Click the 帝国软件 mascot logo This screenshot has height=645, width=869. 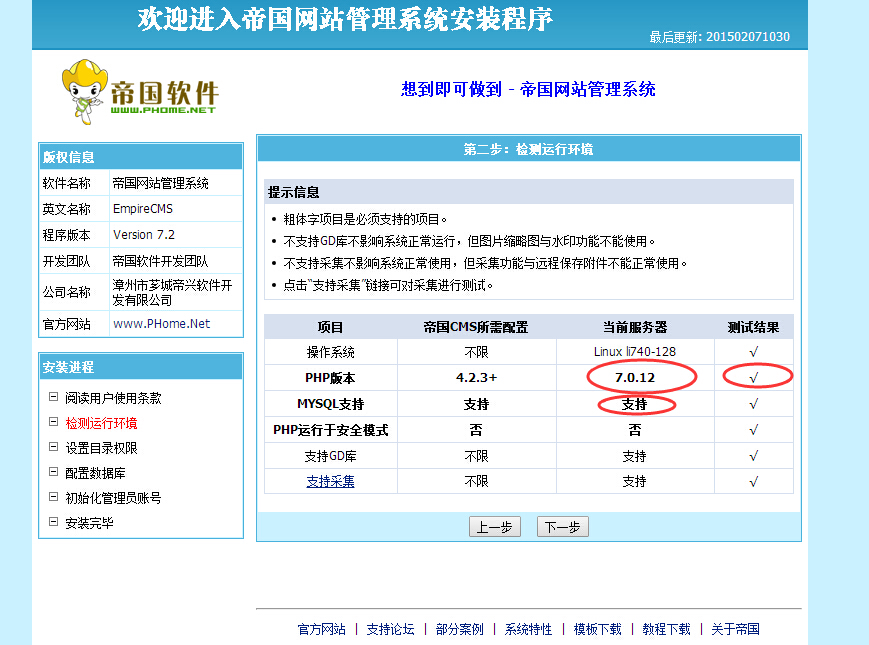tap(140, 91)
